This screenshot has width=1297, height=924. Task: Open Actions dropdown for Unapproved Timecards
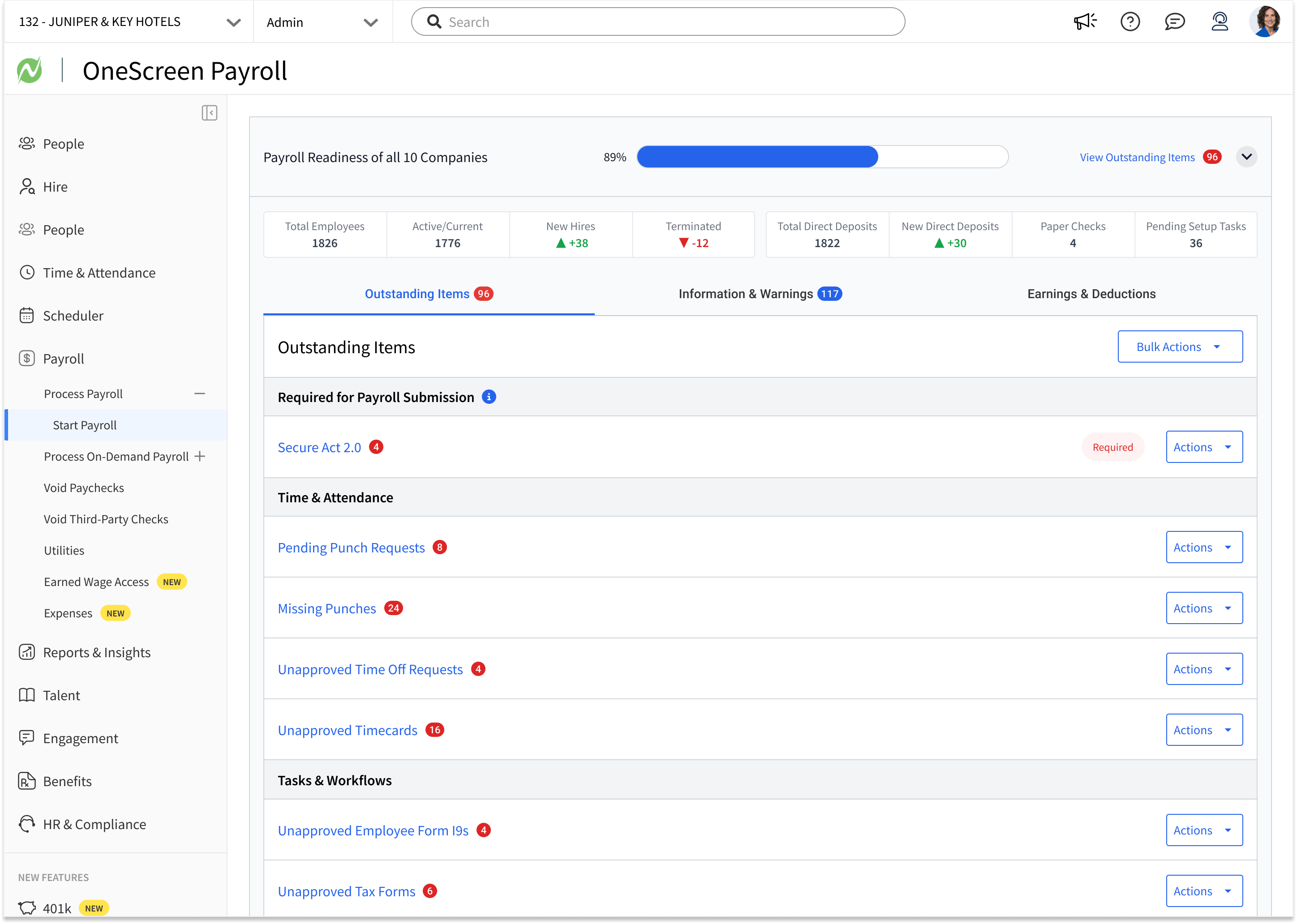point(1204,730)
